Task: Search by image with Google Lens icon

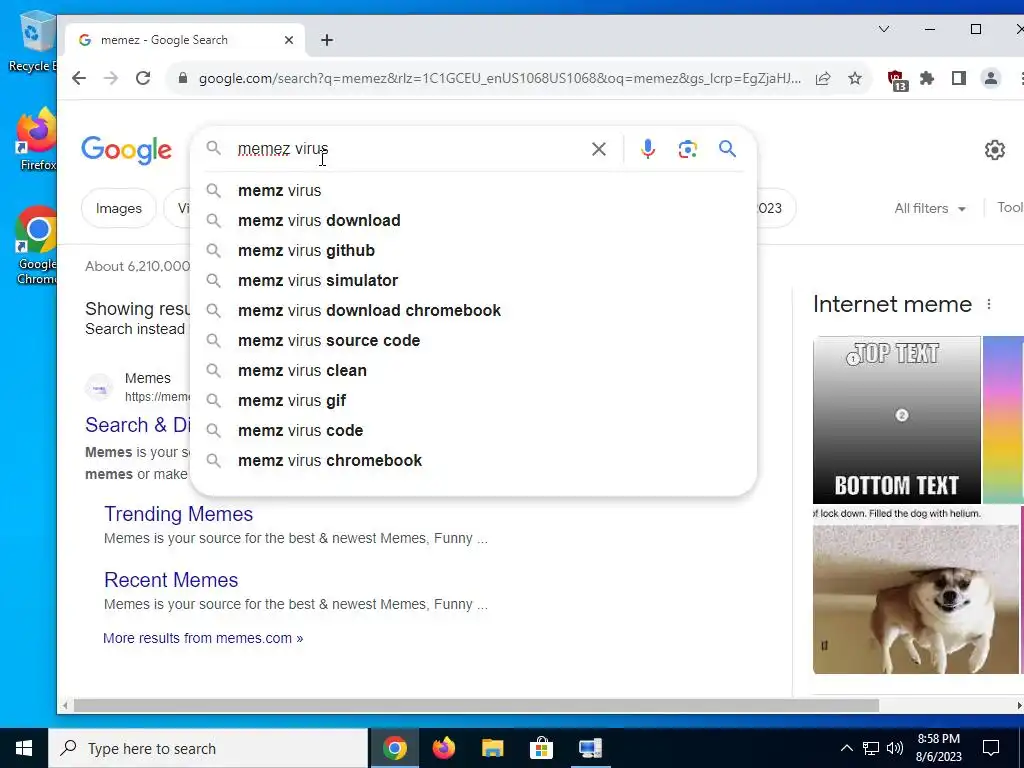Action: [687, 149]
